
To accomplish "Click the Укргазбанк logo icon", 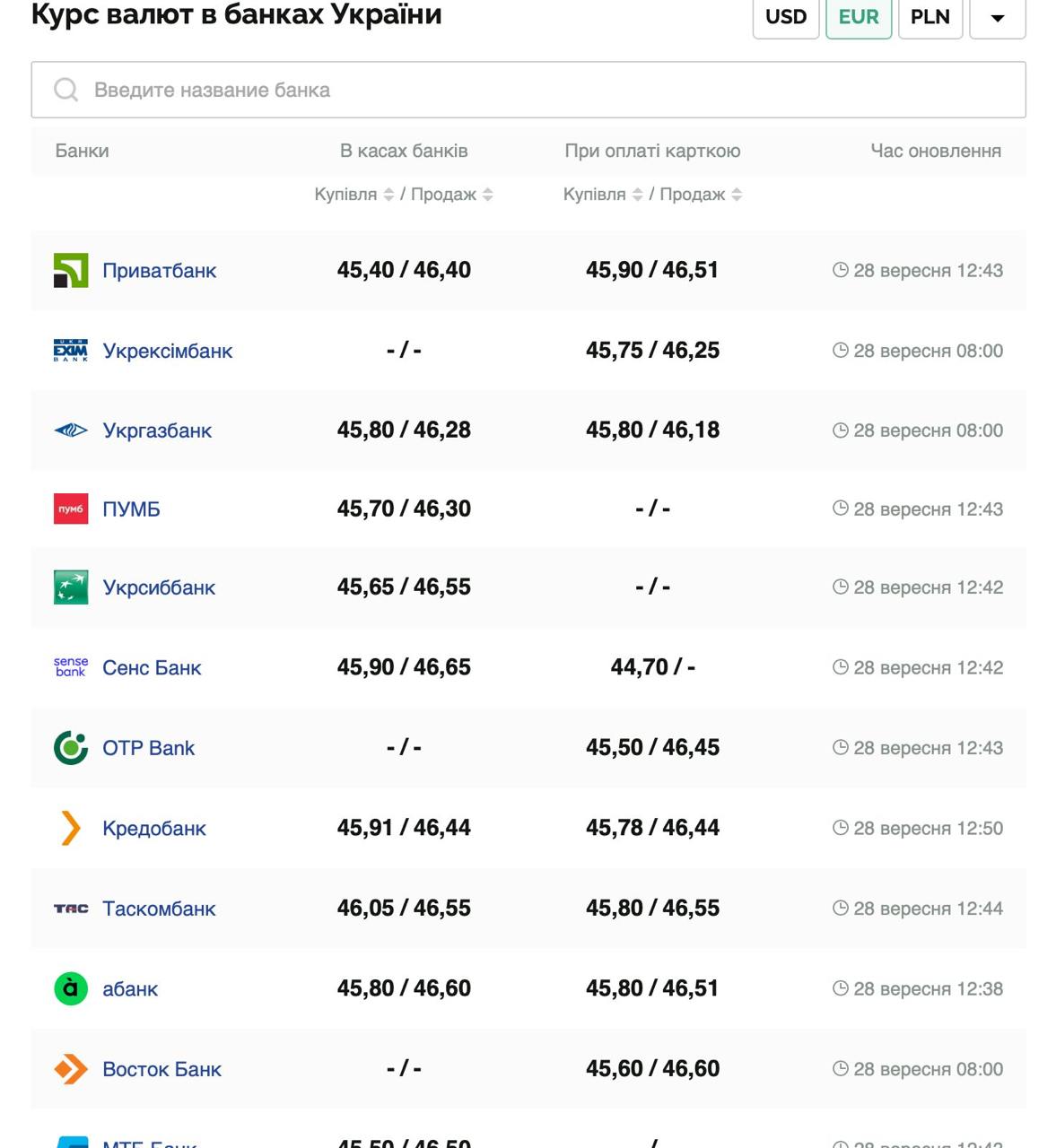I will click(71, 430).
